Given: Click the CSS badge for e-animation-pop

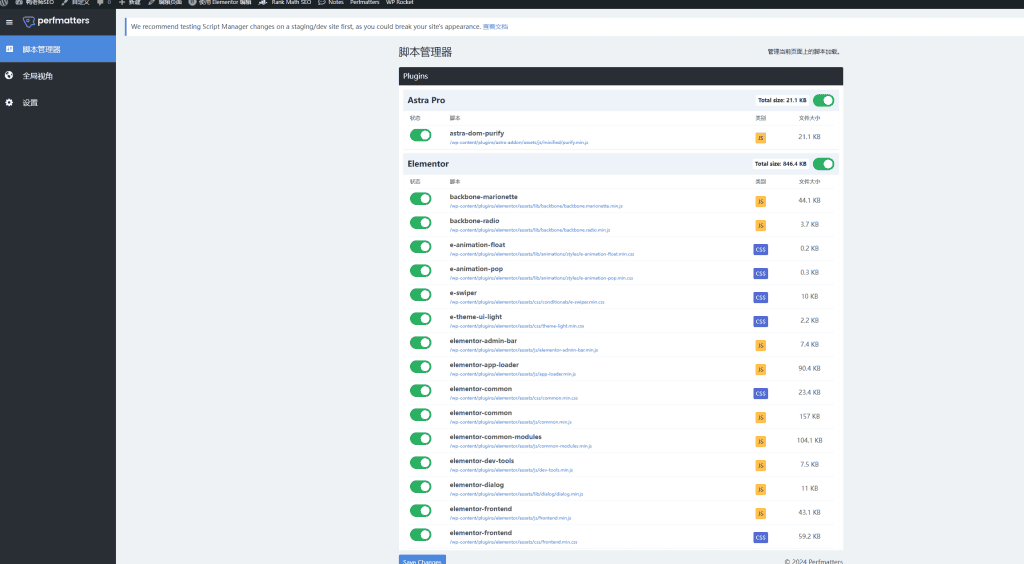Looking at the screenshot, I should click(x=760, y=274).
